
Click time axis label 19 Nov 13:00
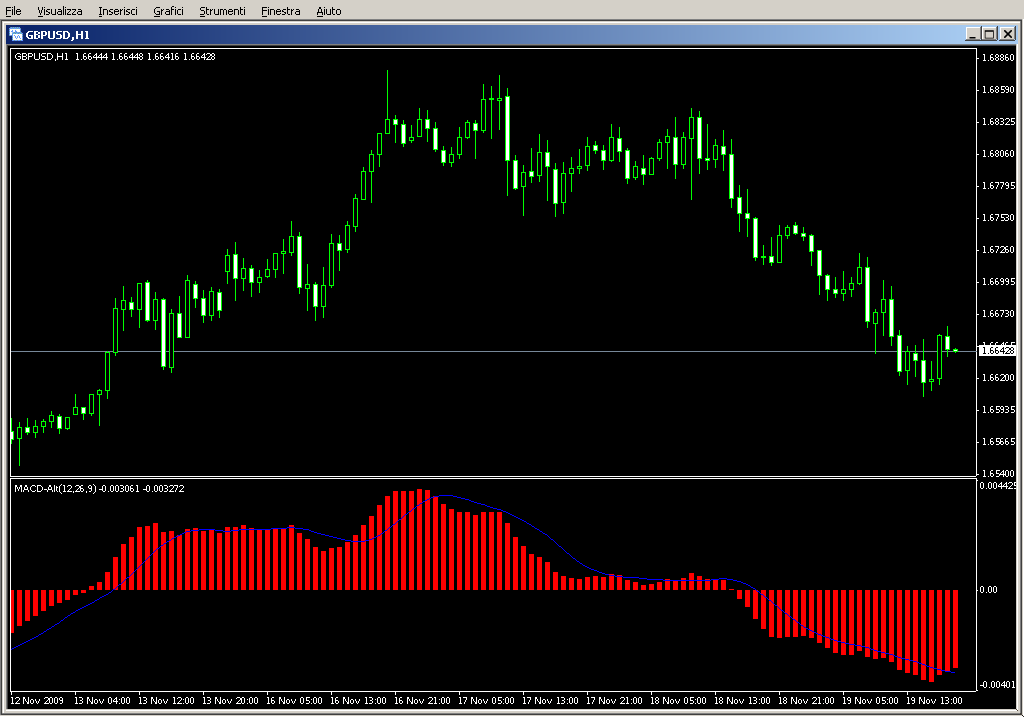click(934, 701)
